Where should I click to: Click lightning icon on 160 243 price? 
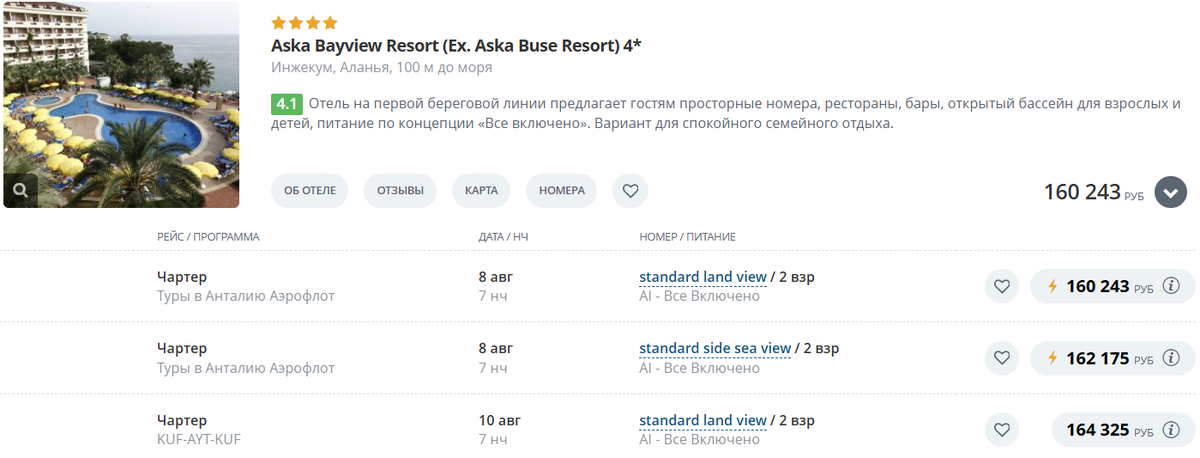[1051, 287]
